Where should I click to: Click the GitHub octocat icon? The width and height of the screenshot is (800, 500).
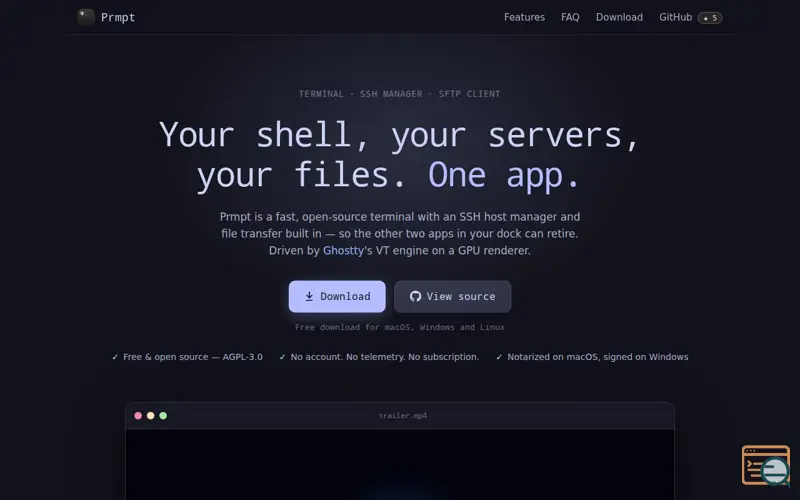tap(415, 296)
